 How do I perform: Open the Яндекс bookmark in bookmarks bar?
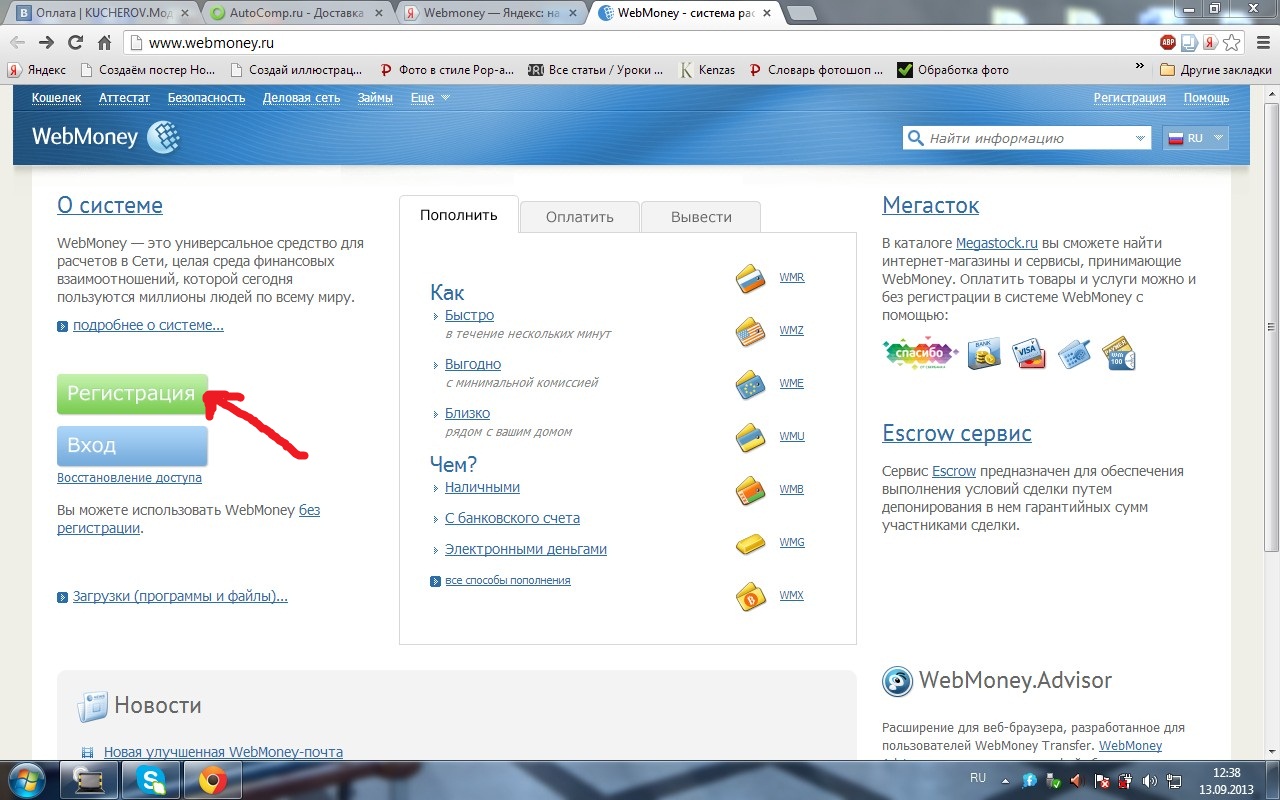pyautogui.click(x=38, y=70)
